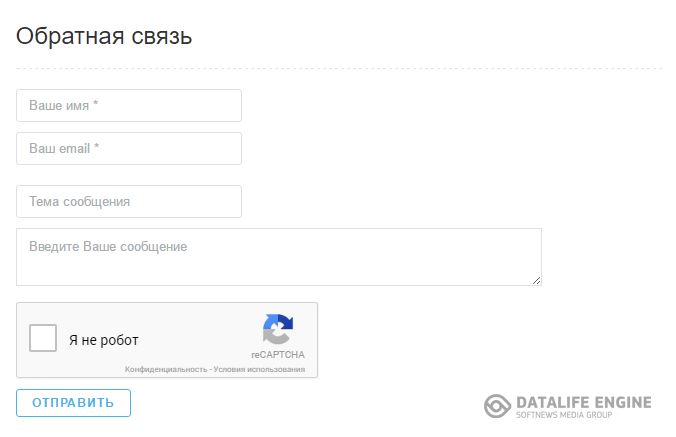Click into the "Тема сообщения" field

point(129,202)
